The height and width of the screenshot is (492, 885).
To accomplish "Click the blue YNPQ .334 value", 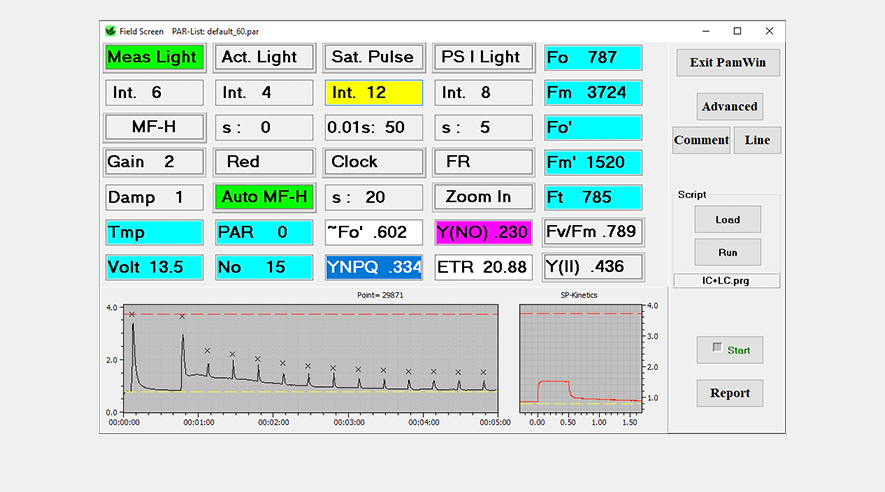I will [373, 267].
